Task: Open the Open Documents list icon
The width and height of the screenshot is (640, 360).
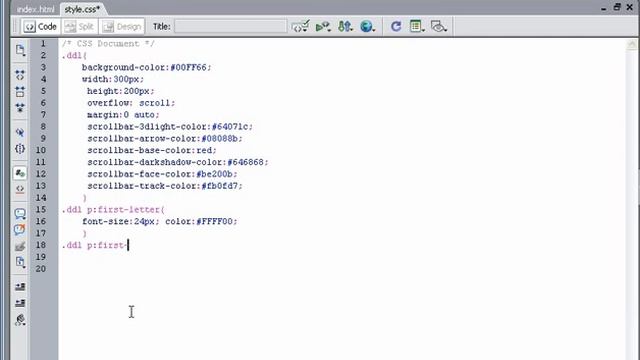Action: click(x=20, y=50)
